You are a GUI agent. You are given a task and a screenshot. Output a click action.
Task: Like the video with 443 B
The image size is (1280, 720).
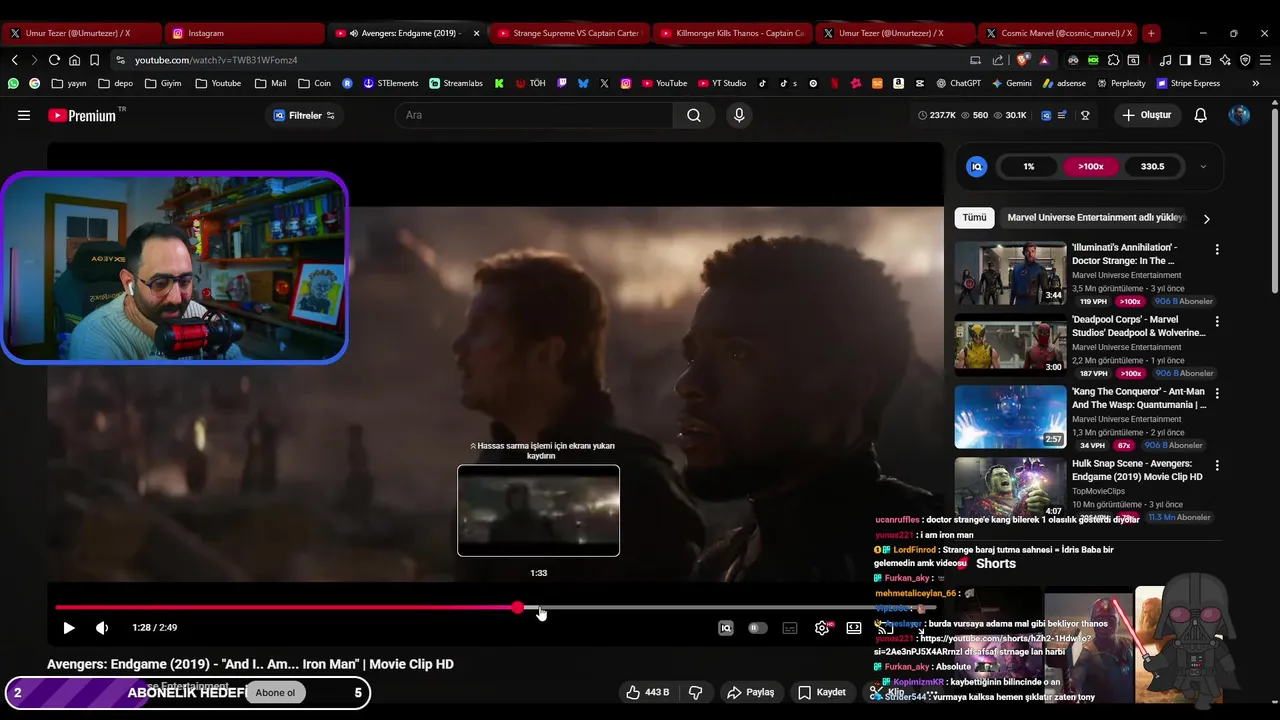tap(647, 692)
